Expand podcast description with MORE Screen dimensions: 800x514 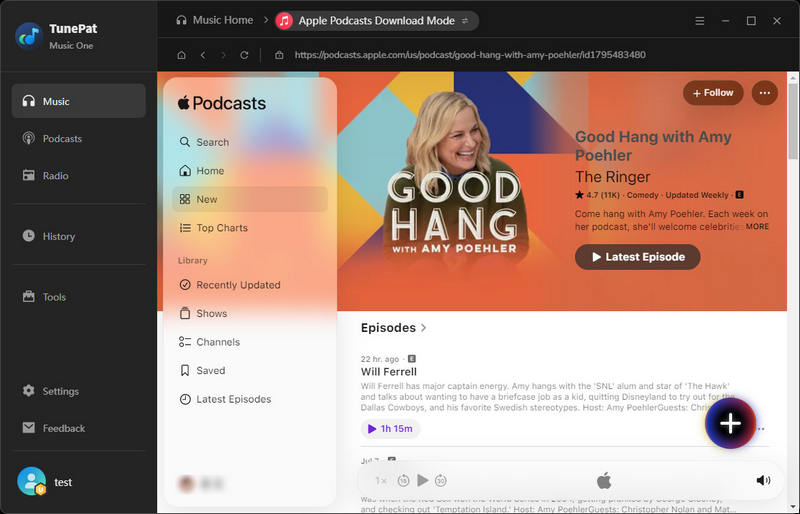click(757, 227)
